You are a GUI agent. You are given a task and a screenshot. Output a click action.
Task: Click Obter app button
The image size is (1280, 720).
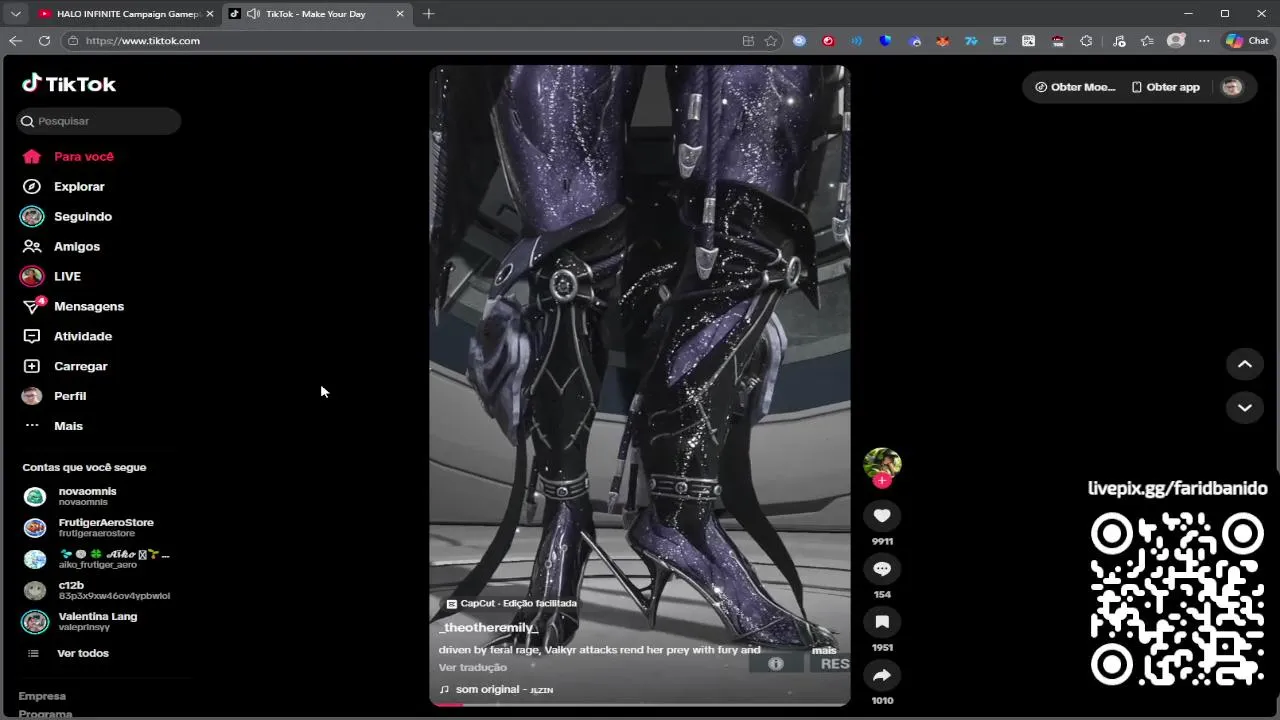point(1165,87)
